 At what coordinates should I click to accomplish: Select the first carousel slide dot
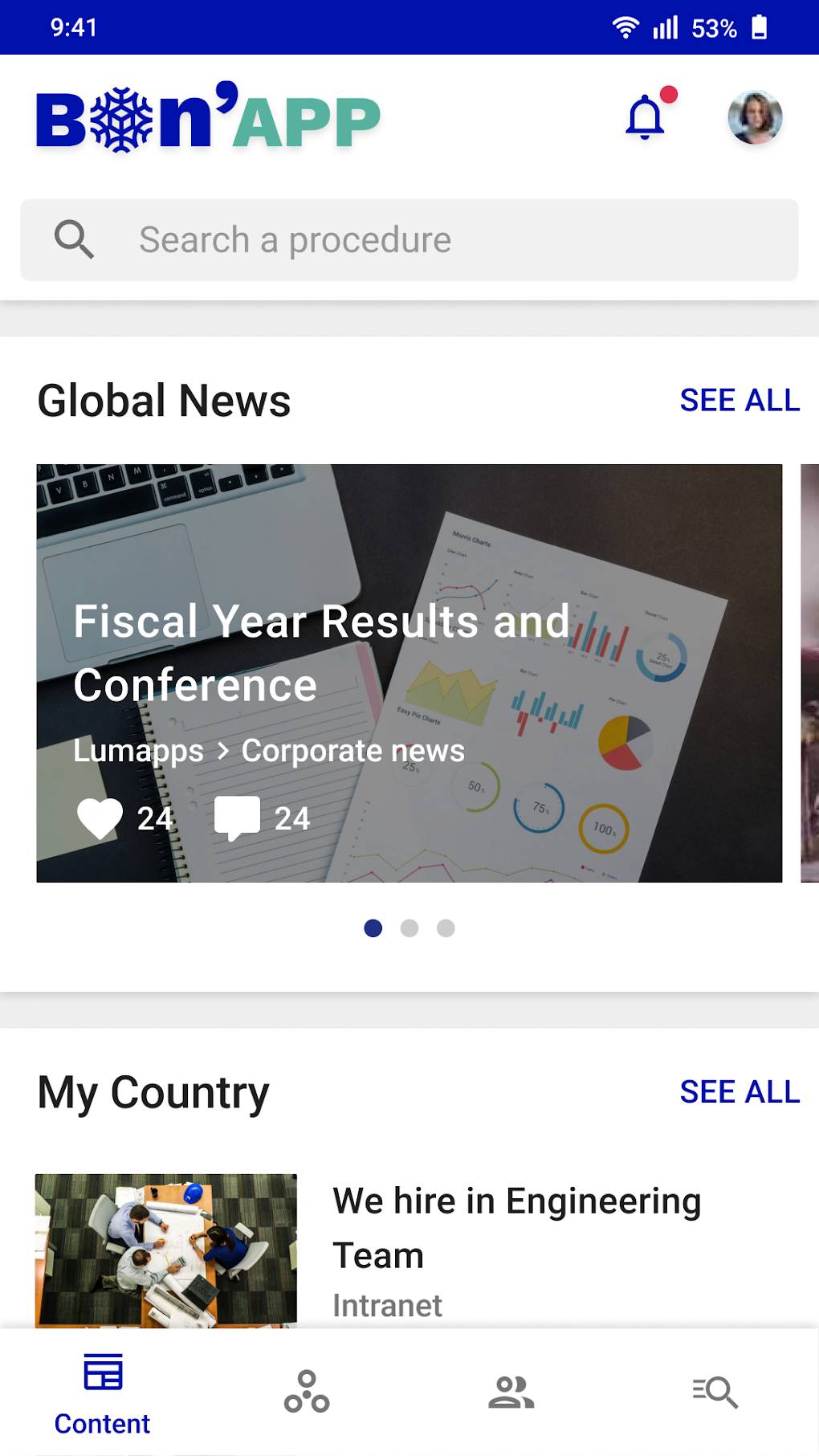tap(373, 928)
